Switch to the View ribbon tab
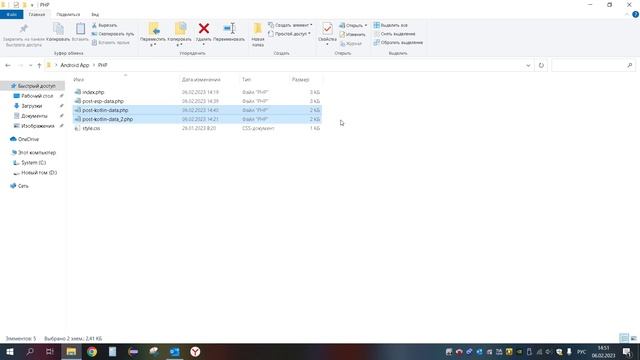Image resolution: width=640 pixels, height=360 pixels. tap(95, 14)
